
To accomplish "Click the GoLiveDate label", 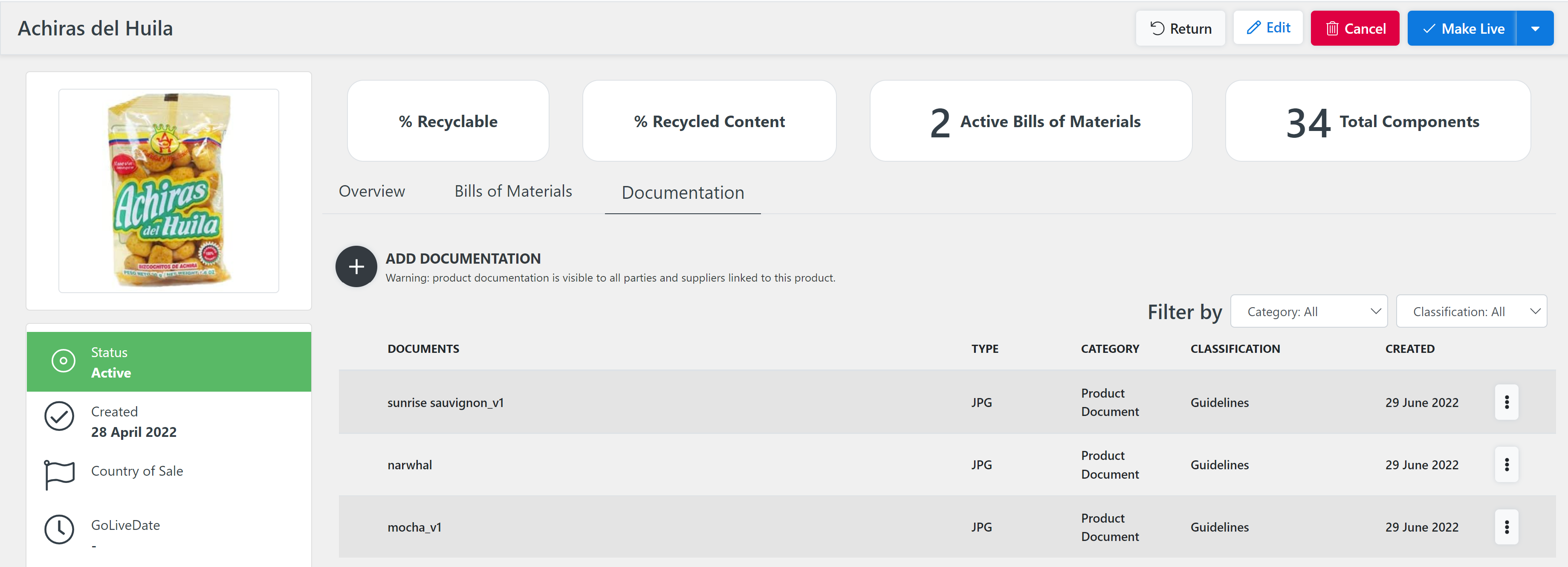I will click(125, 525).
